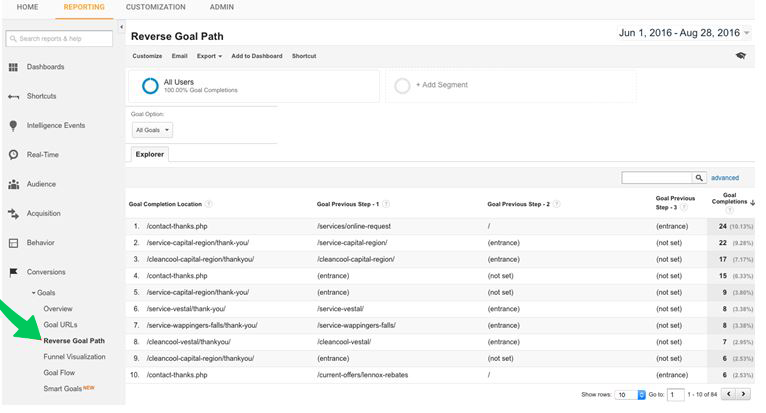766x413 pixels.
Task: Click the Dashboards grid icon
Action: point(14,67)
